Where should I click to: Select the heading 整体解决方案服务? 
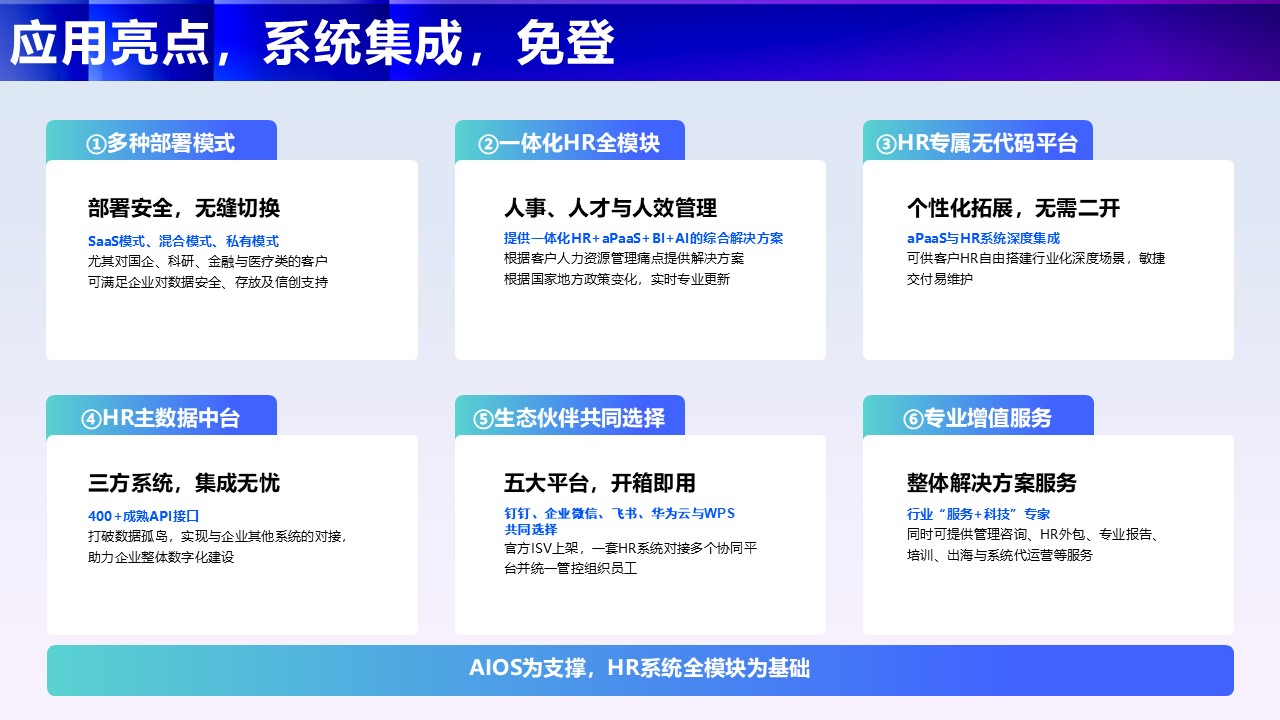click(991, 483)
